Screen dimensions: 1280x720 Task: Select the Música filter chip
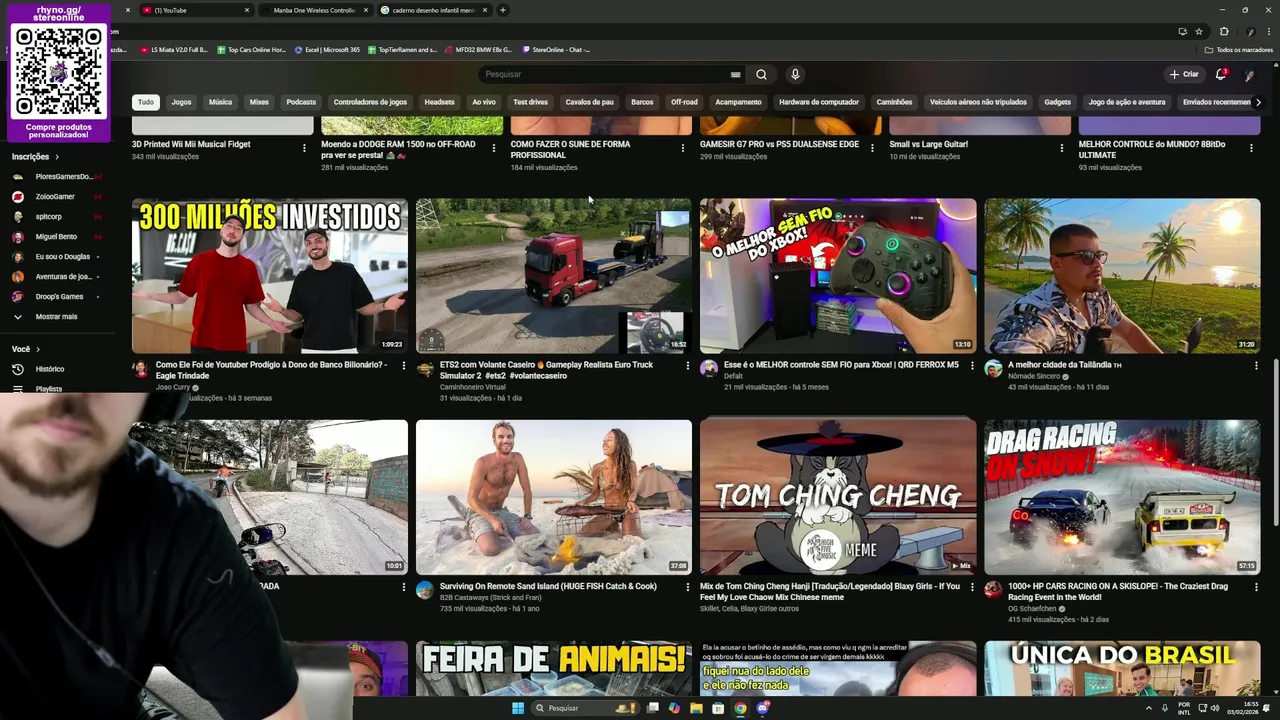[x=220, y=102]
